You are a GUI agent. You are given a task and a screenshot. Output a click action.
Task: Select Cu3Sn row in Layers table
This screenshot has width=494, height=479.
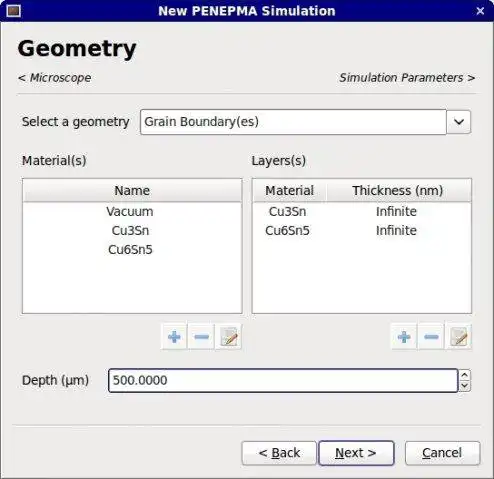click(x=362, y=212)
